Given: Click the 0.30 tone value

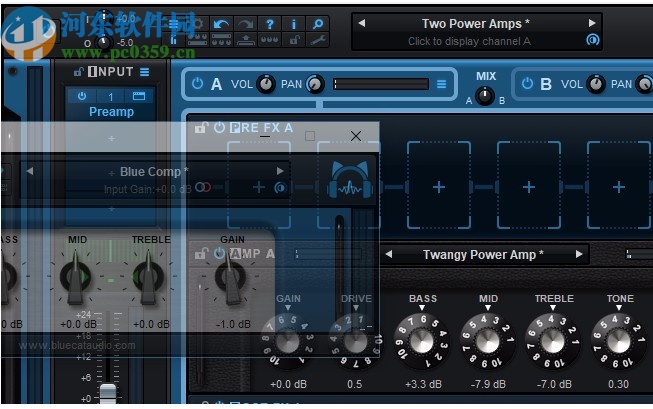Looking at the screenshot, I should (618, 384).
